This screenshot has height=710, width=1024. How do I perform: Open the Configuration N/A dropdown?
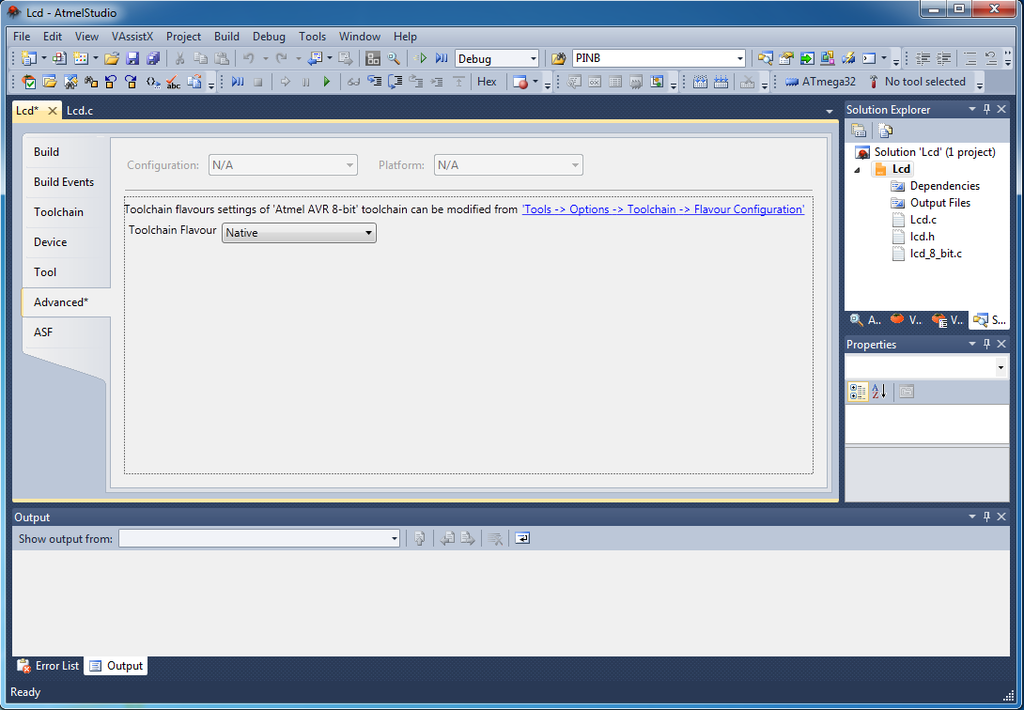pos(283,165)
